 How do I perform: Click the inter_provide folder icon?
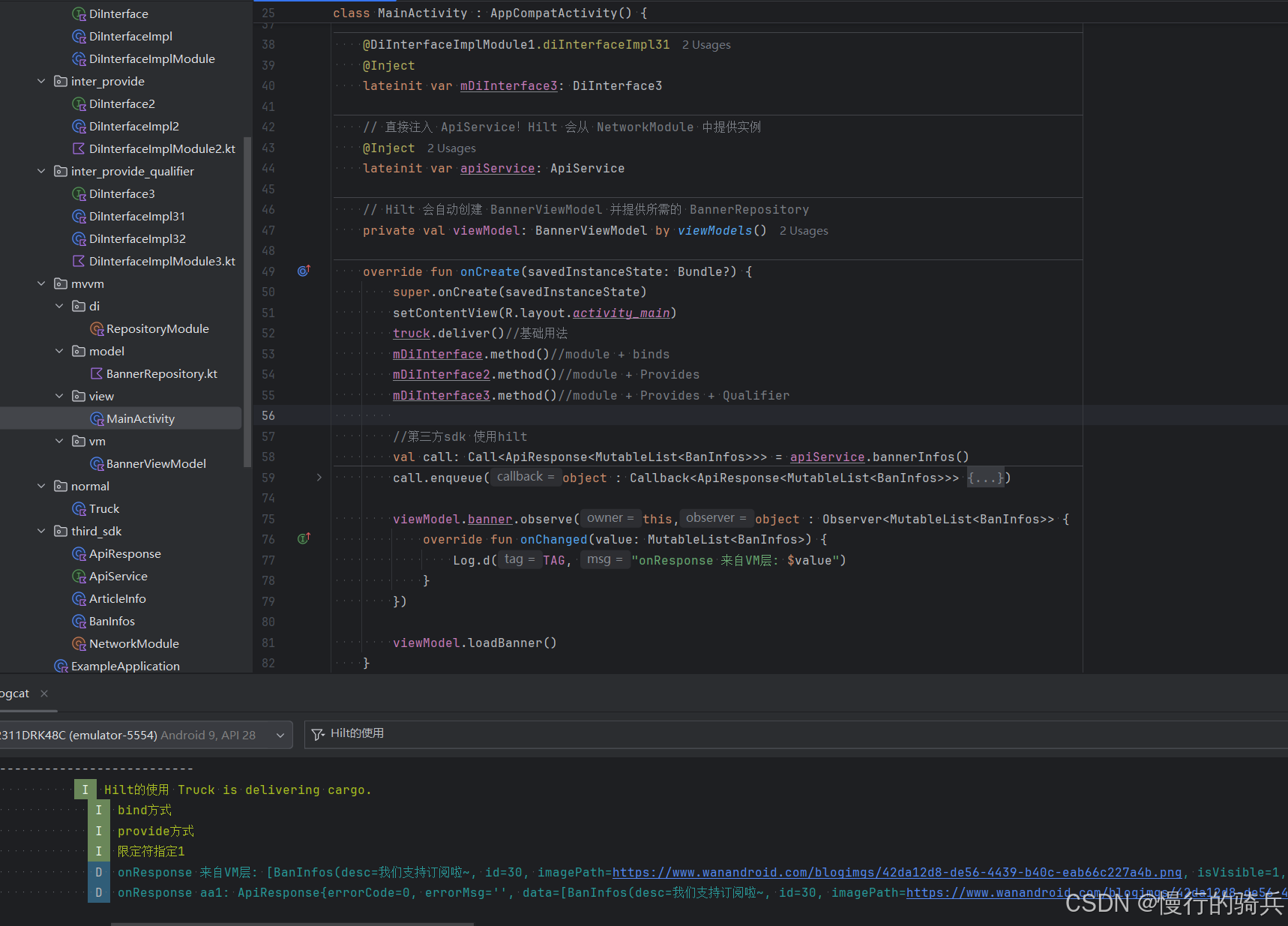coord(61,81)
